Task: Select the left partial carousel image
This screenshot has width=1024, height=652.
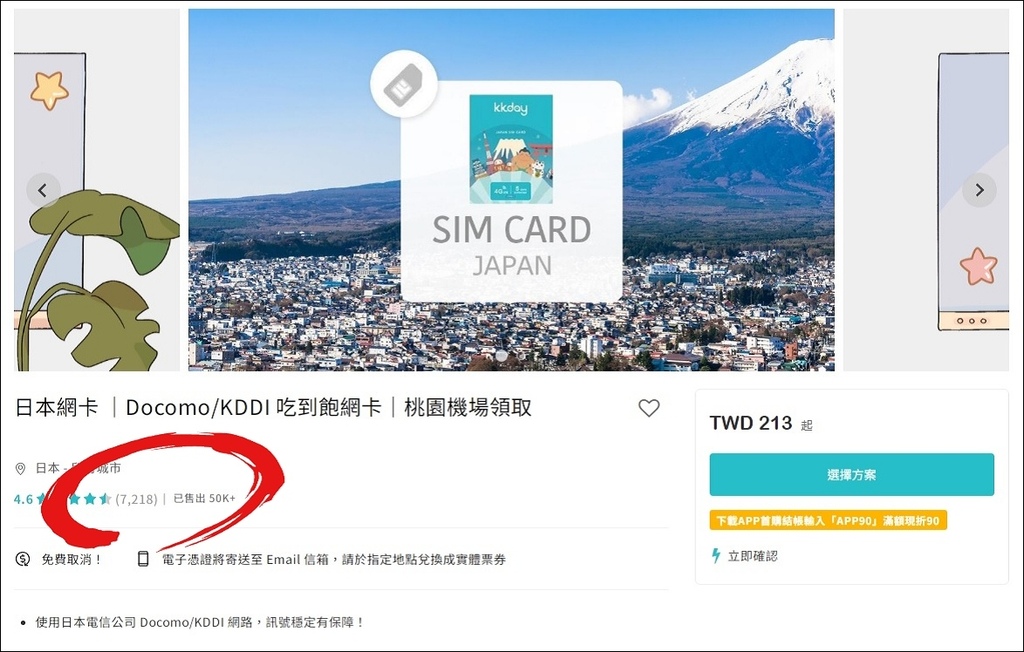Action: point(97,189)
